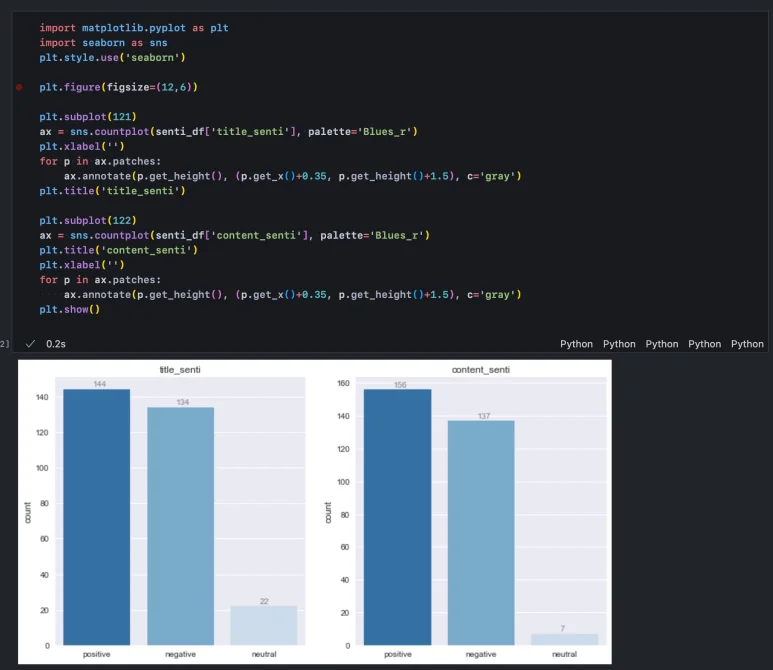Image resolution: width=773 pixels, height=670 pixels.
Task: Click the positive bar in content_senti chart
Action: (x=398, y=517)
